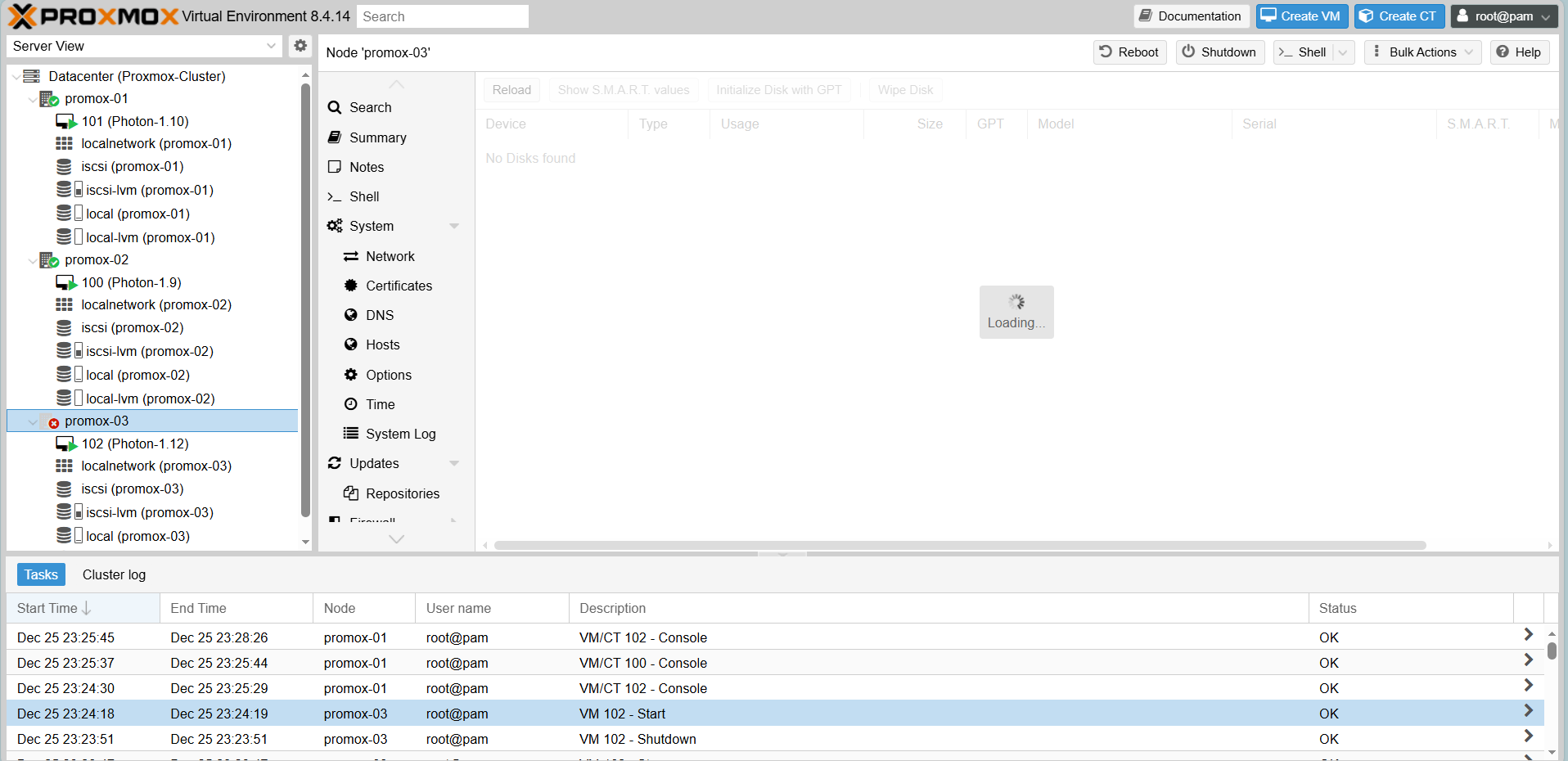Open Repositories under Updates
This screenshot has width=1568, height=761.
click(x=352, y=493)
